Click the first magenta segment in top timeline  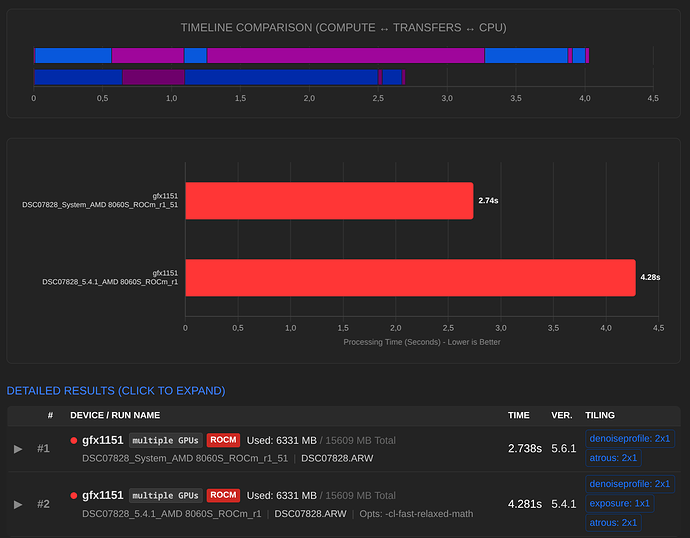tap(147, 55)
